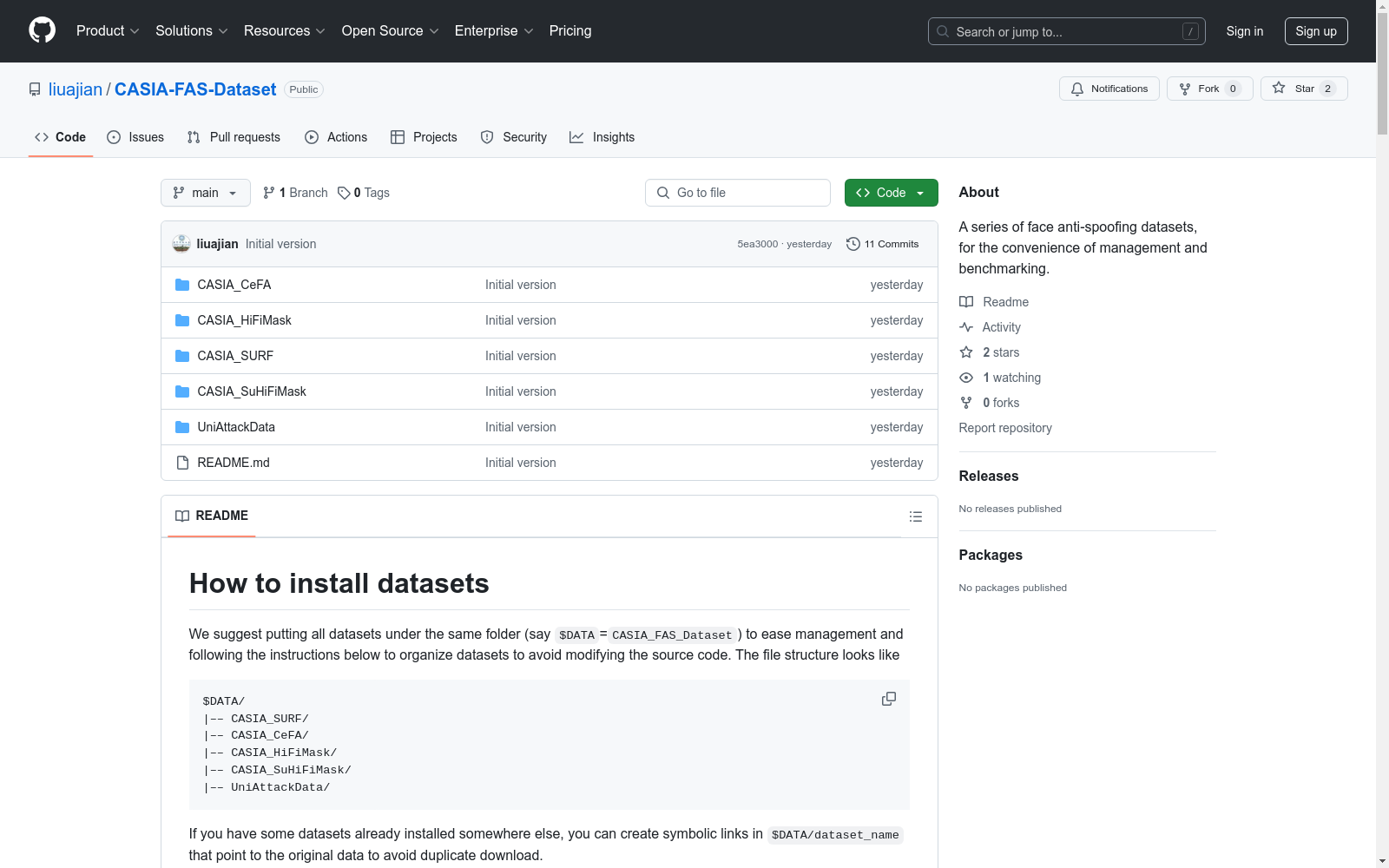Expand the Resources menu

point(285,30)
